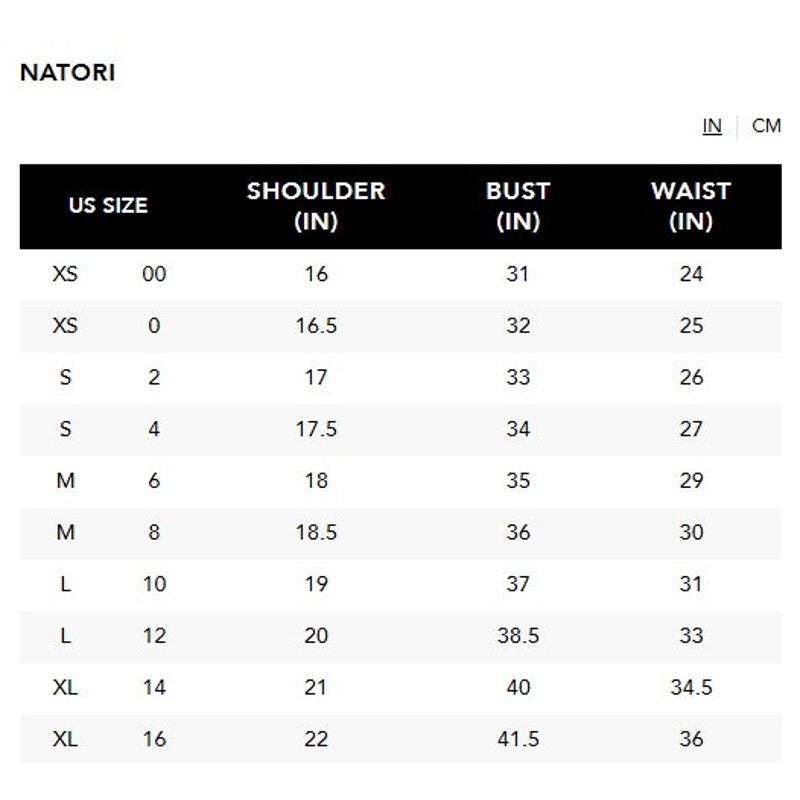
Task: Select the XS 00 size row
Action: coord(401,274)
